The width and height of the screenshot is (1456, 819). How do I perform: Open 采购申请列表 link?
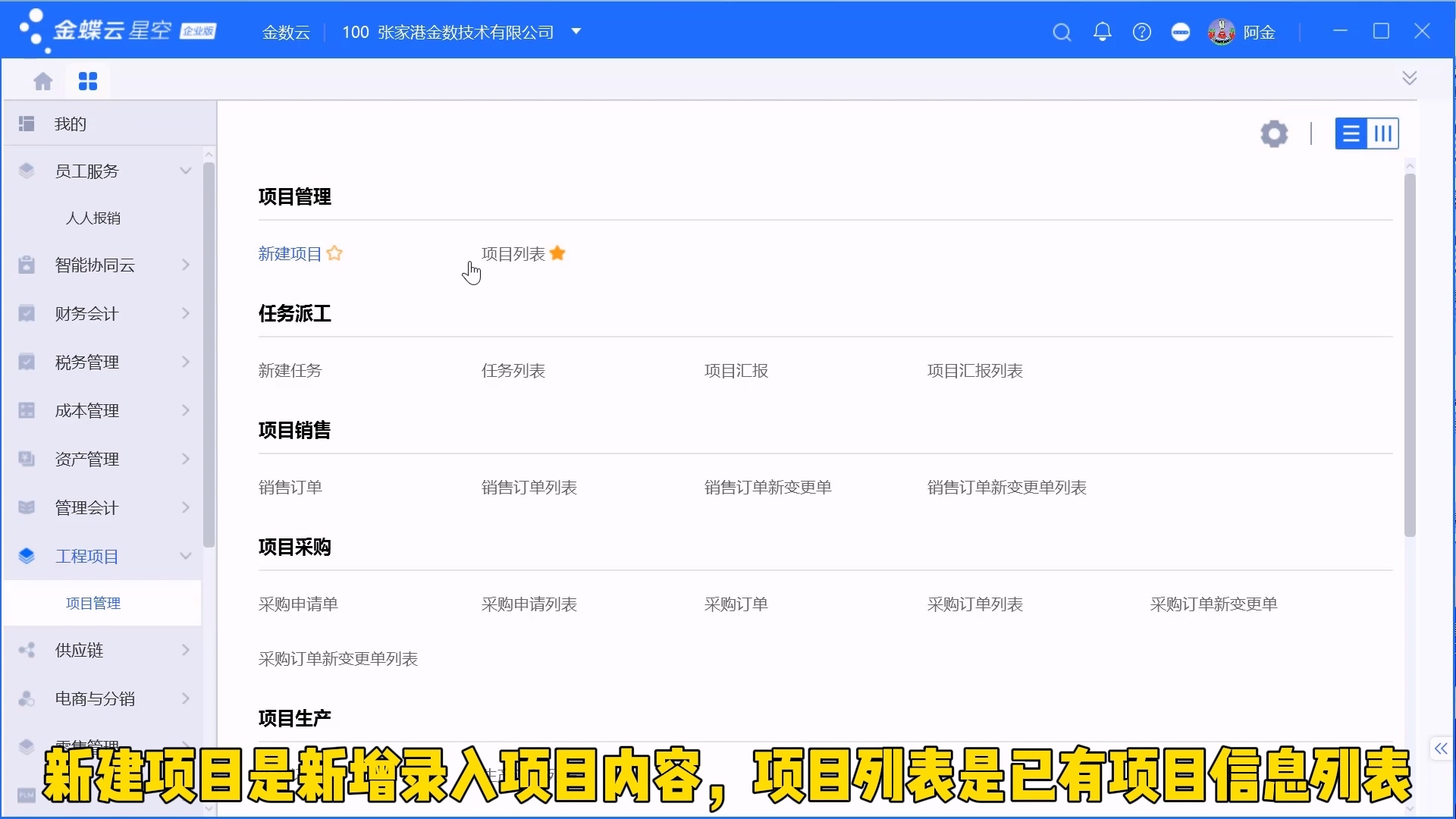pyautogui.click(x=529, y=604)
